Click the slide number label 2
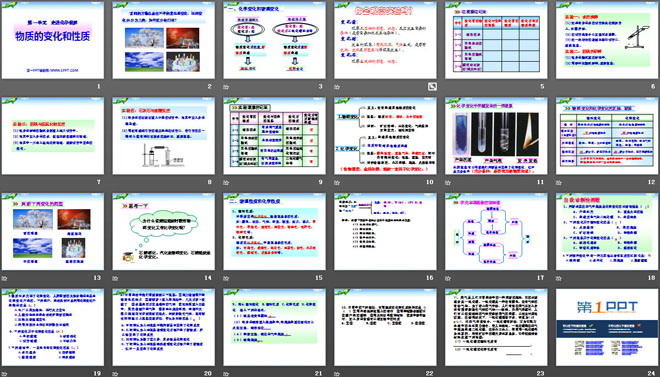Screen dimensions: 660x377 point(210,87)
